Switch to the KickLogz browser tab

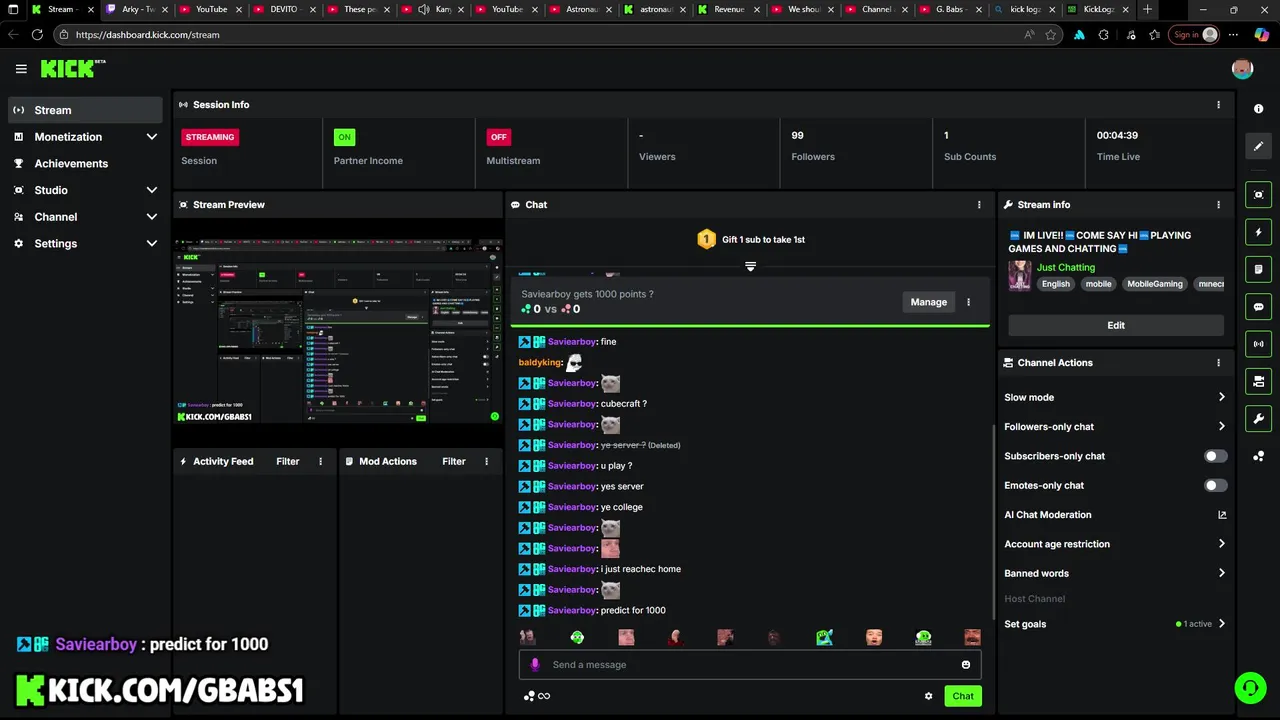pyautogui.click(x=1098, y=10)
